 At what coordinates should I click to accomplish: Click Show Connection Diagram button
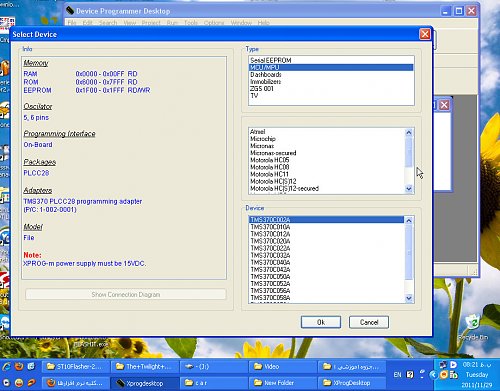pyautogui.click(x=126, y=294)
